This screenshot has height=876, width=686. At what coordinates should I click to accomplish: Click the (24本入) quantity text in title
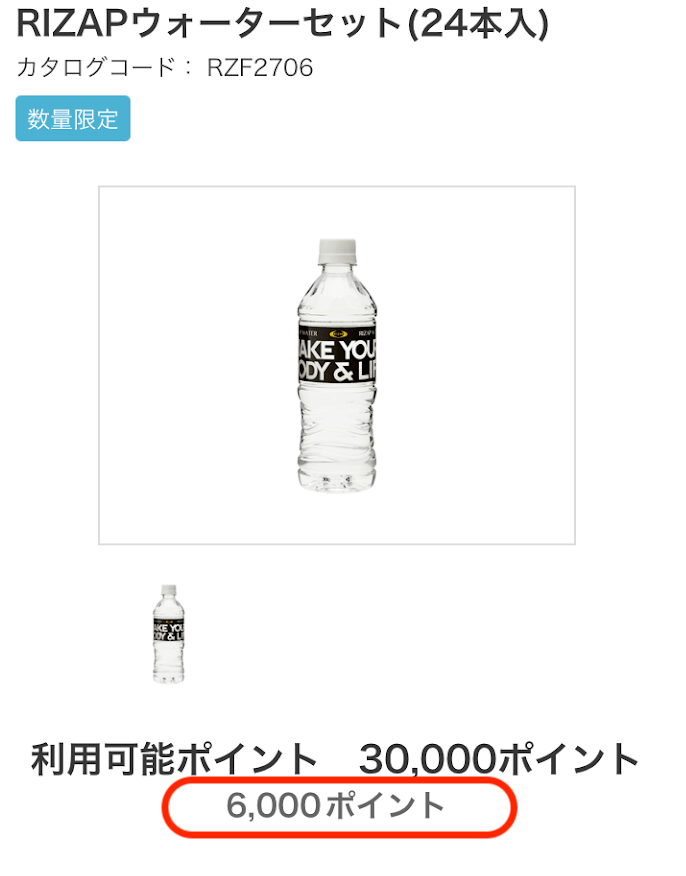pos(478,24)
